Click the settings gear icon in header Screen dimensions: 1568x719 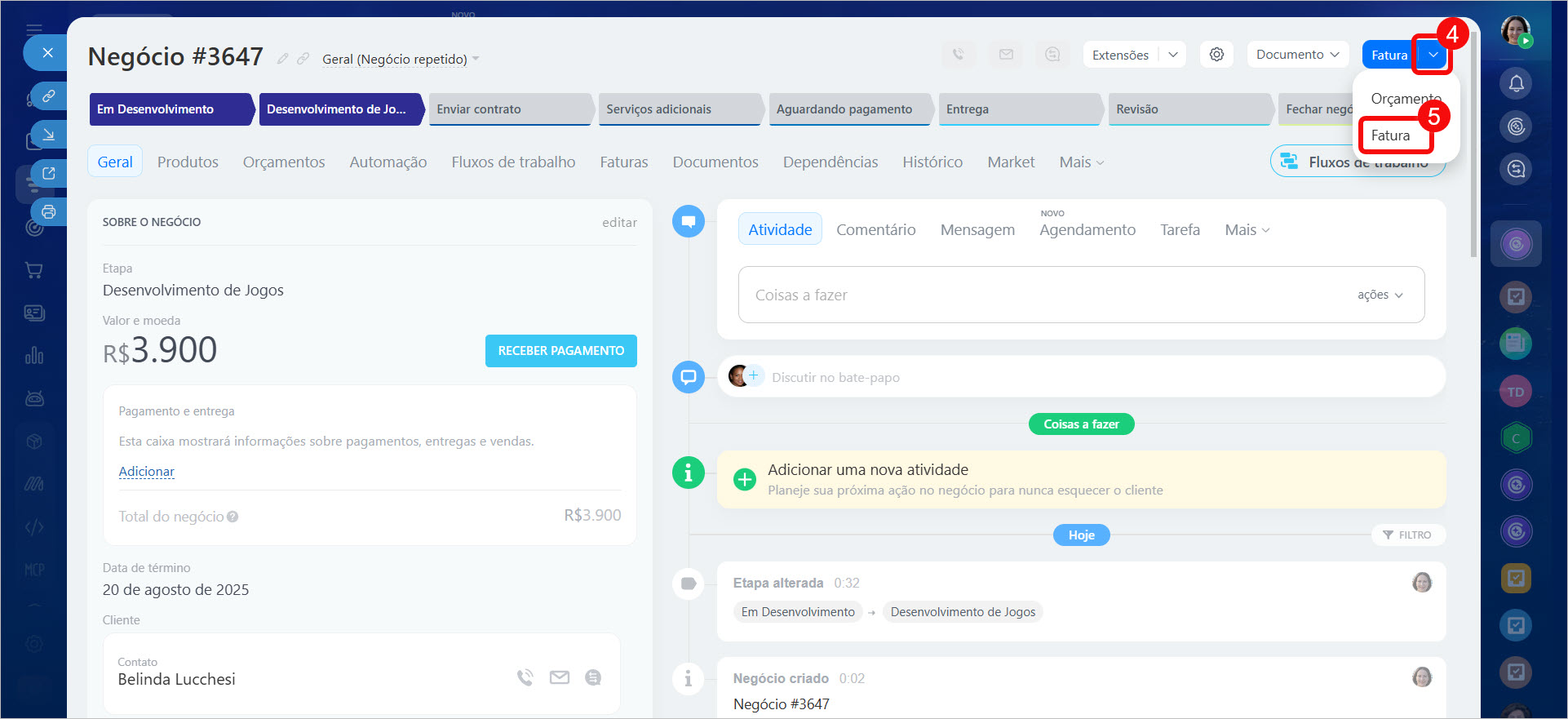[1216, 55]
